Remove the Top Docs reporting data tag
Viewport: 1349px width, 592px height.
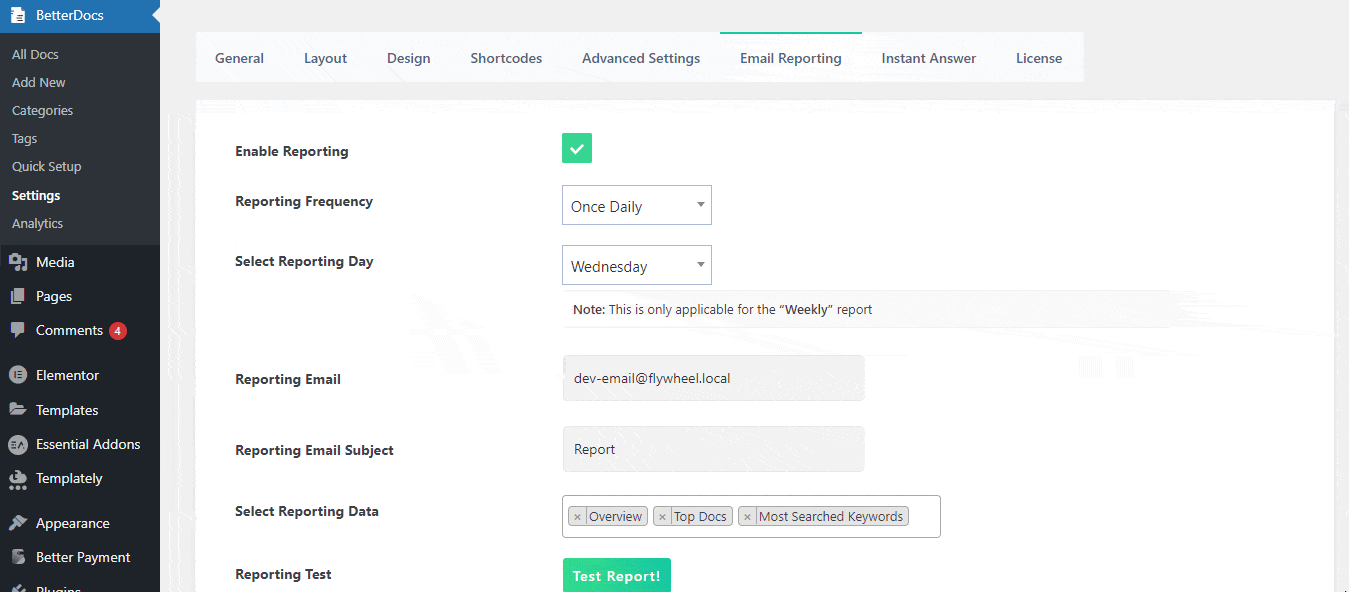click(x=662, y=517)
